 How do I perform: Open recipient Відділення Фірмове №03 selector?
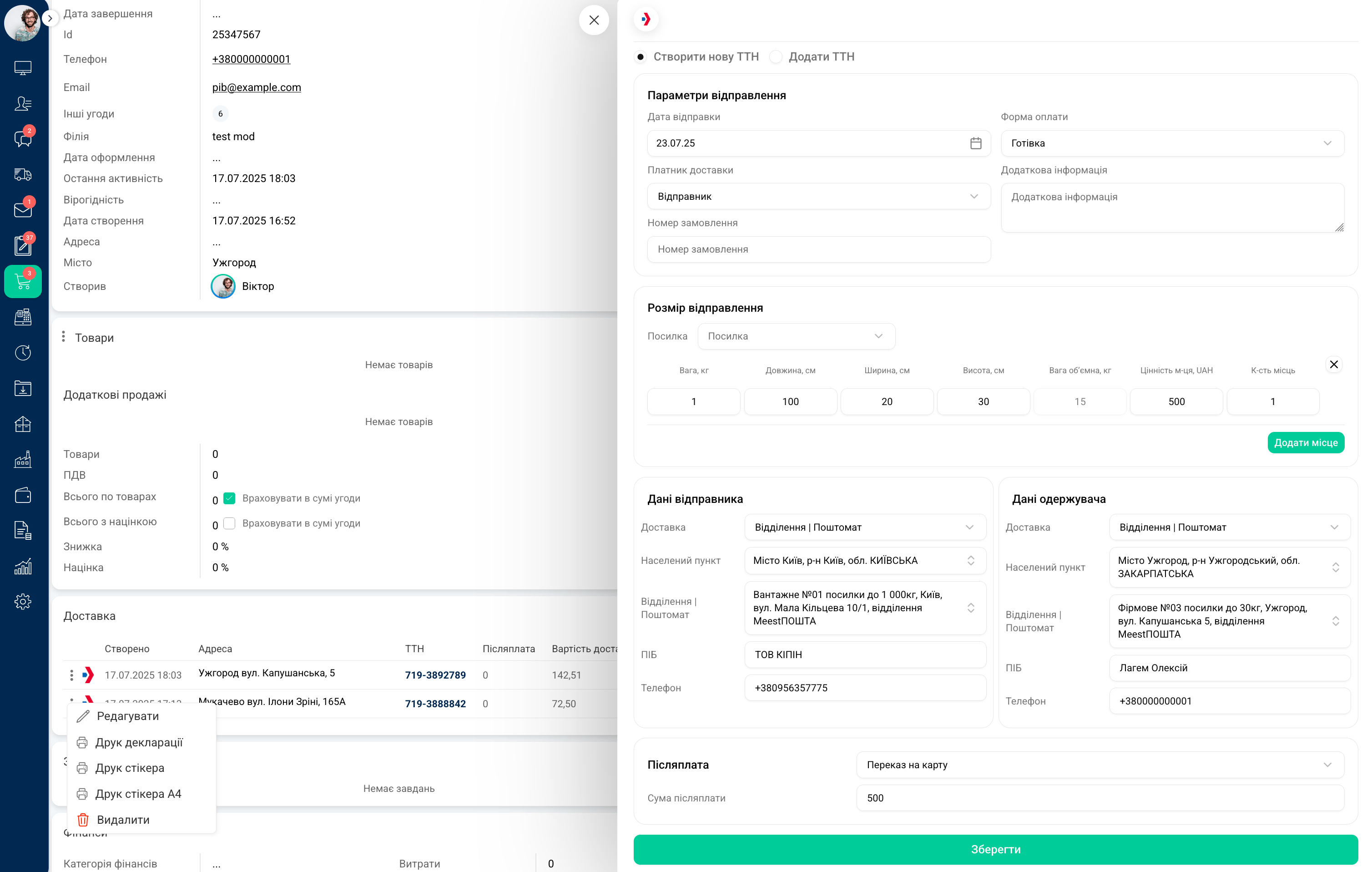pos(1230,621)
